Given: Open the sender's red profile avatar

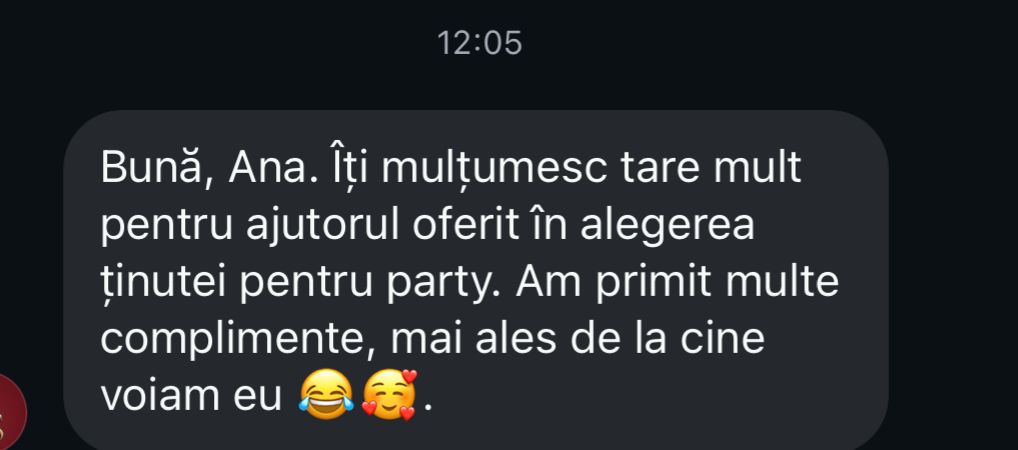Looking at the screenshot, I should [x=12, y=413].
